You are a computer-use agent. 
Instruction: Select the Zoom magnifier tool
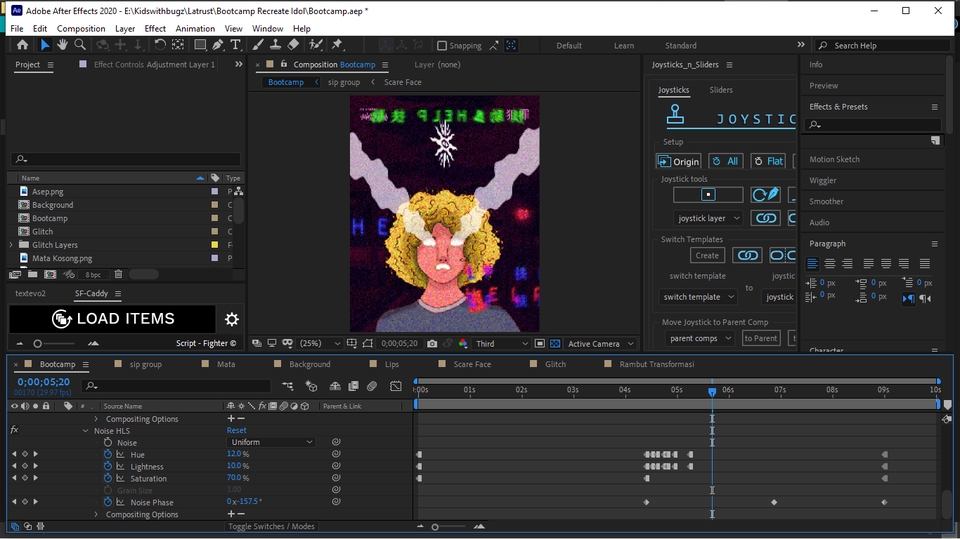[80, 45]
